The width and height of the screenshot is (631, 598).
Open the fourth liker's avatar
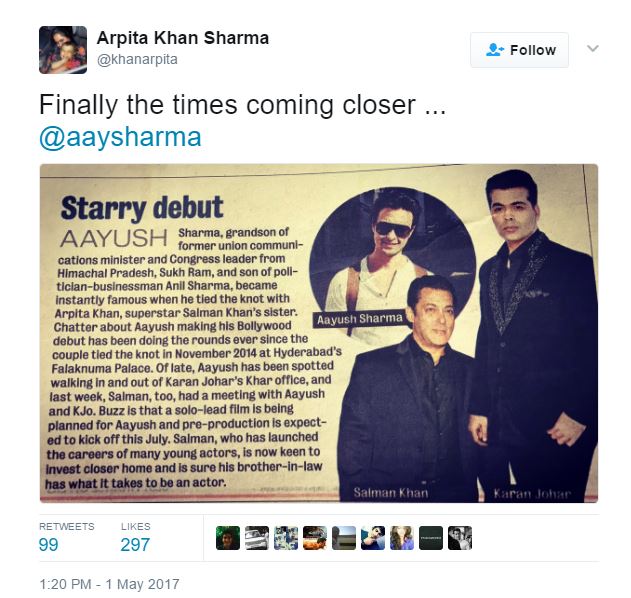(x=315, y=538)
